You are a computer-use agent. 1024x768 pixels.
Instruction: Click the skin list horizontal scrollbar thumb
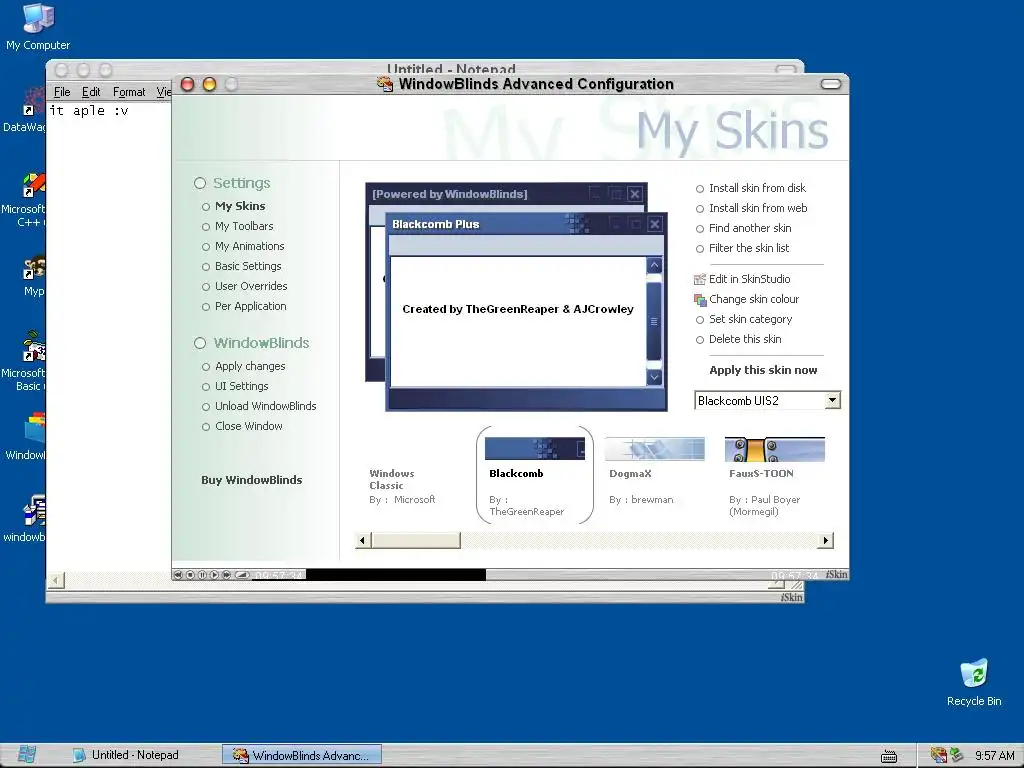(416, 540)
